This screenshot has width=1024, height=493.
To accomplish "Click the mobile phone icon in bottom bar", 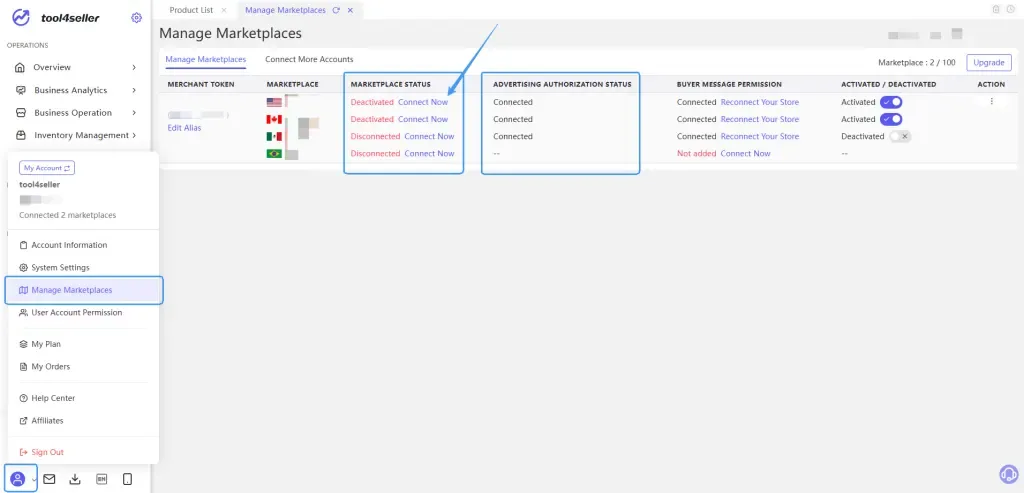I will click(127, 479).
